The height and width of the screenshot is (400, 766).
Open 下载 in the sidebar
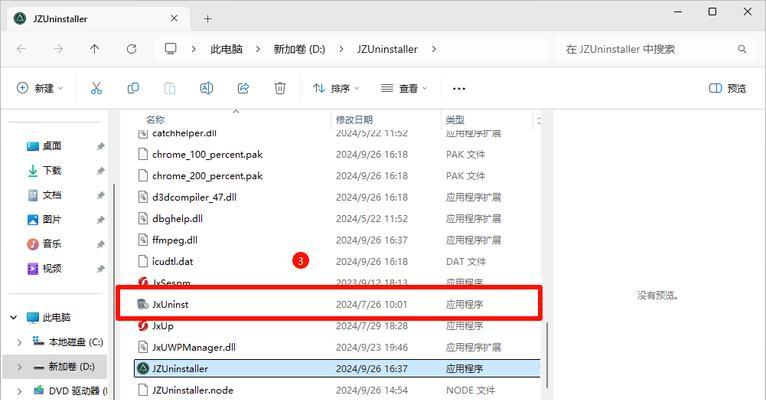pos(52,170)
